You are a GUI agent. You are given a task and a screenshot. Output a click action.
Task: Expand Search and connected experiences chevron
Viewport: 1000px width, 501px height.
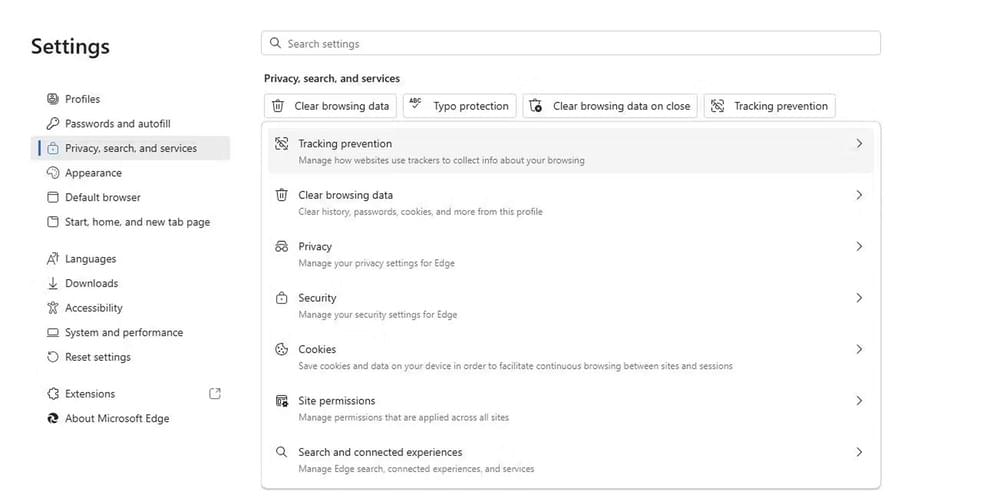point(859,452)
